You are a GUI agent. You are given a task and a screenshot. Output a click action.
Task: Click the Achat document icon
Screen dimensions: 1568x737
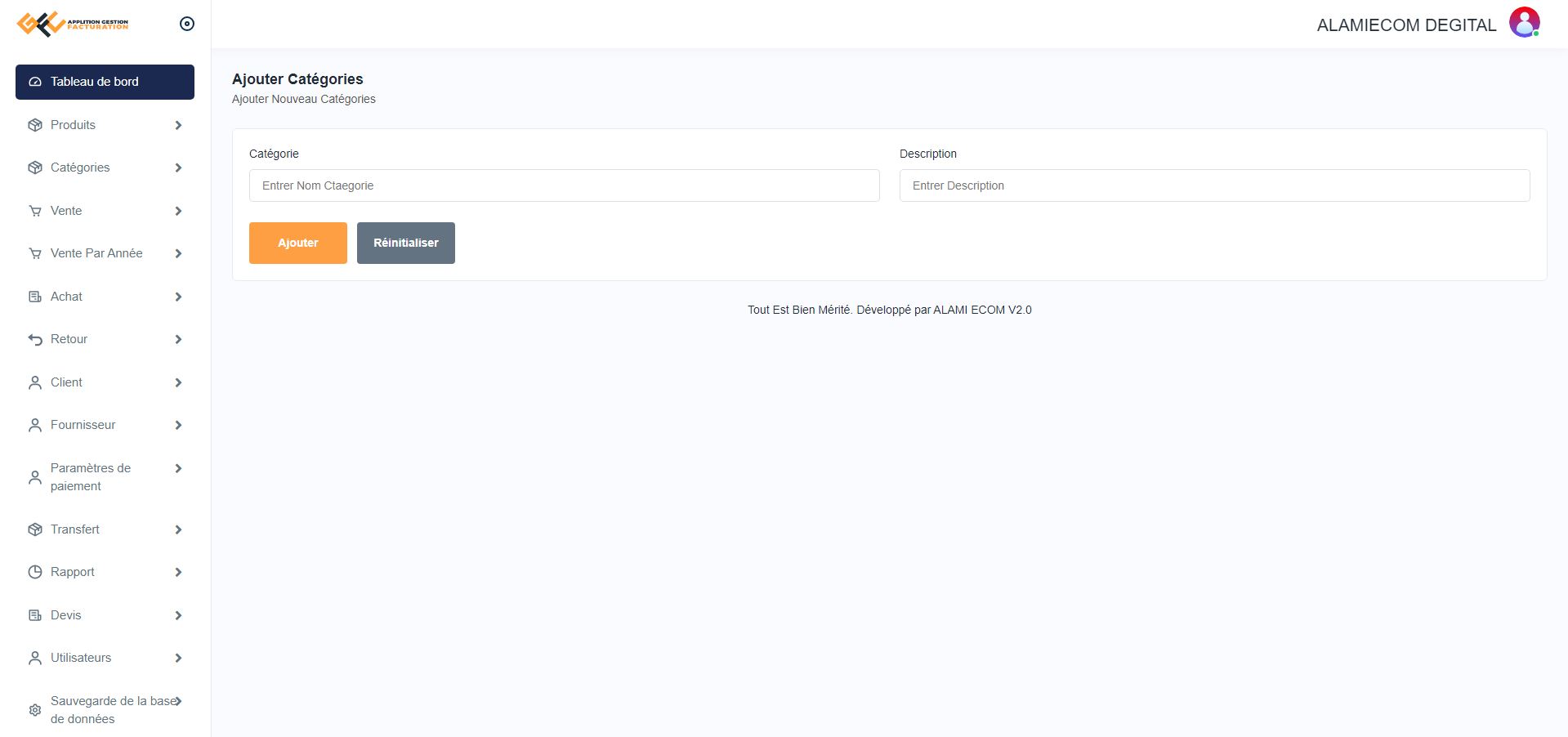click(35, 297)
